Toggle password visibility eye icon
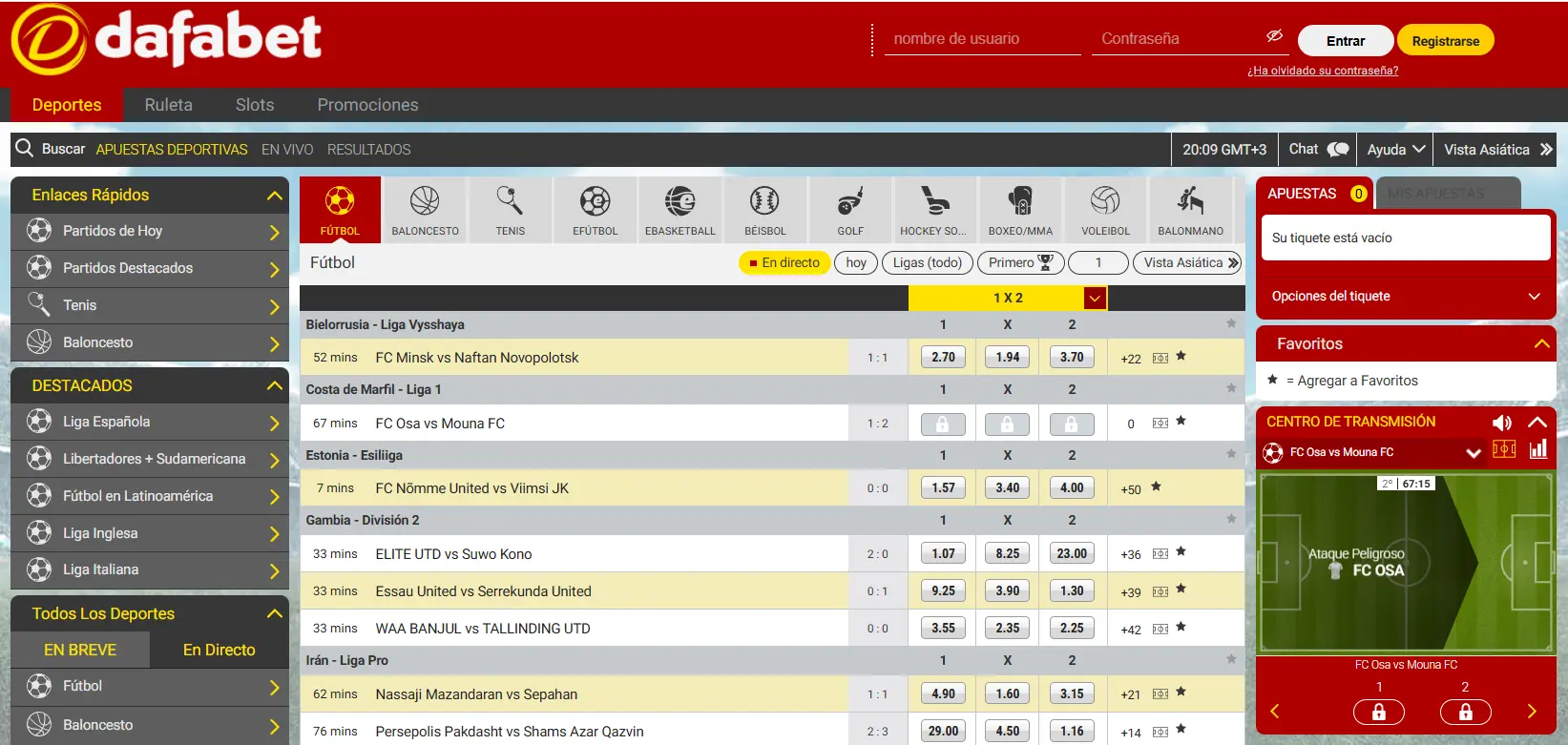This screenshot has width=1568, height=745. click(x=1274, y=36)
